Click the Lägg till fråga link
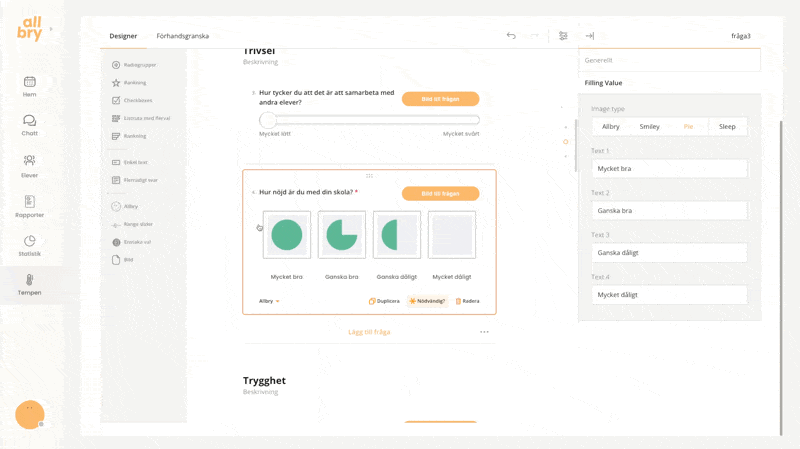 pyautogui.click(x=369, y=332)
